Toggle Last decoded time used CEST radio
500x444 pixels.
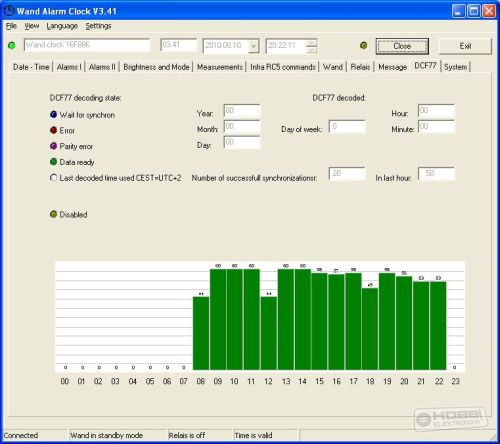[x=53, y=178]
